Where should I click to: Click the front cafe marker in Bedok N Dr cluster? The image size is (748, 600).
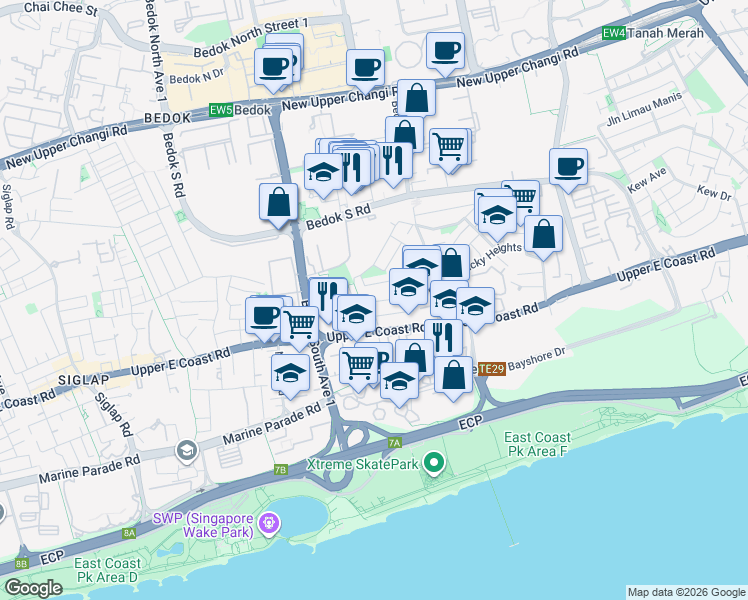tap(273, 70)
